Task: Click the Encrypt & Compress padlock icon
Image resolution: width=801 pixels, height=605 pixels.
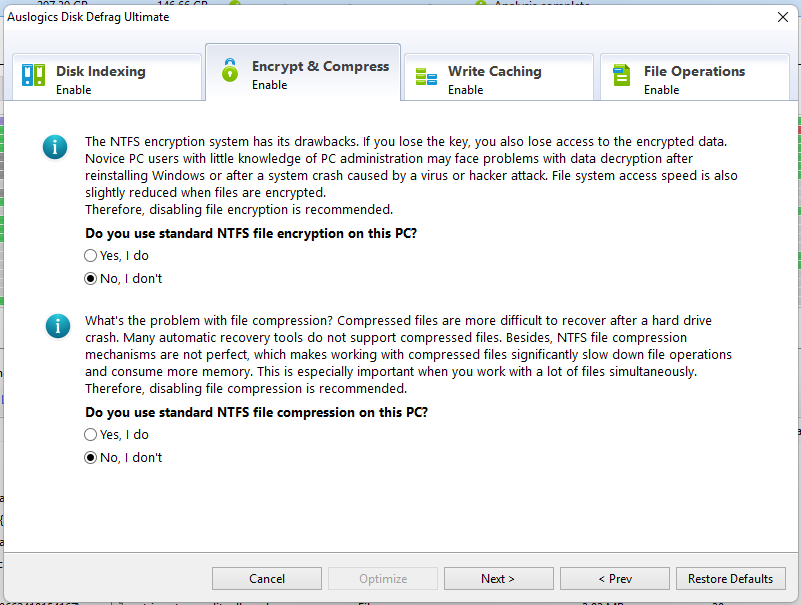Action: 230,71
